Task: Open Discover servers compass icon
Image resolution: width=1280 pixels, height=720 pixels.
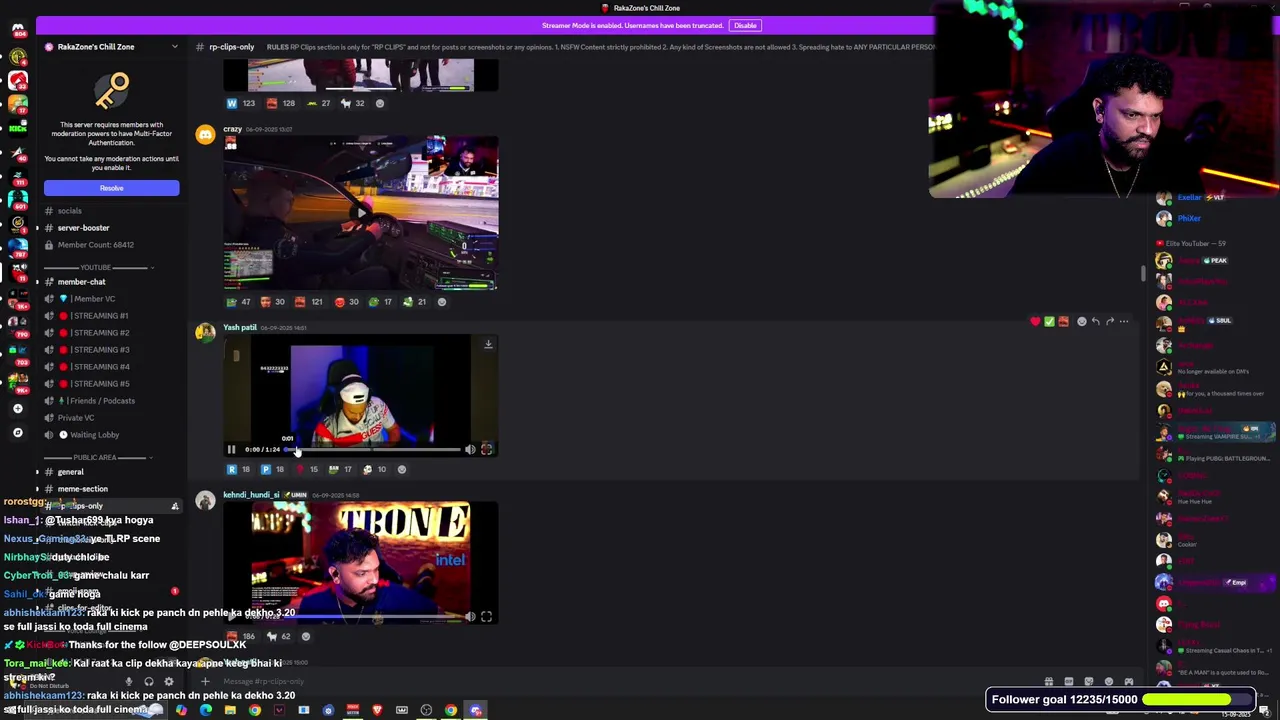Action: click(x=18, y=432)
